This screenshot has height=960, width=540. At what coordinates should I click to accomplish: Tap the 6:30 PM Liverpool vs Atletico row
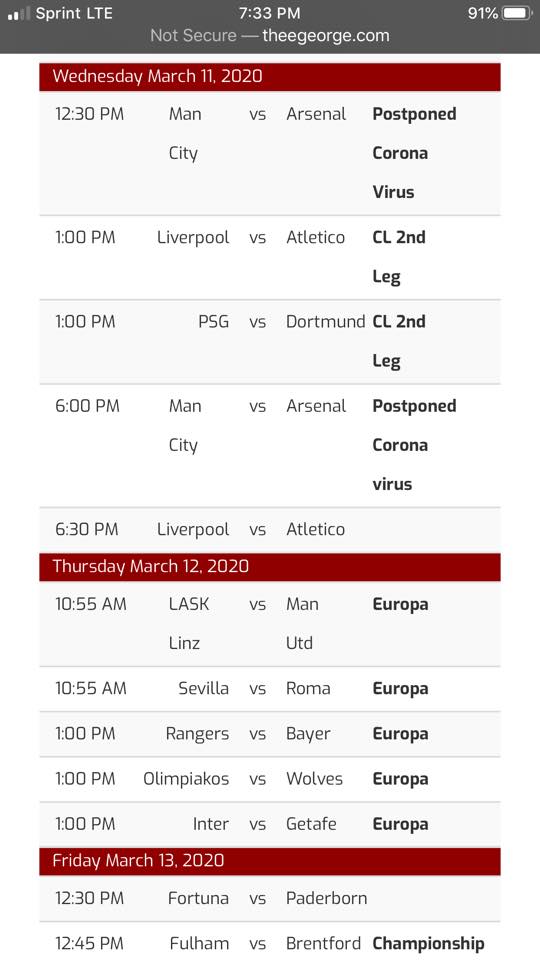[270, 530]
